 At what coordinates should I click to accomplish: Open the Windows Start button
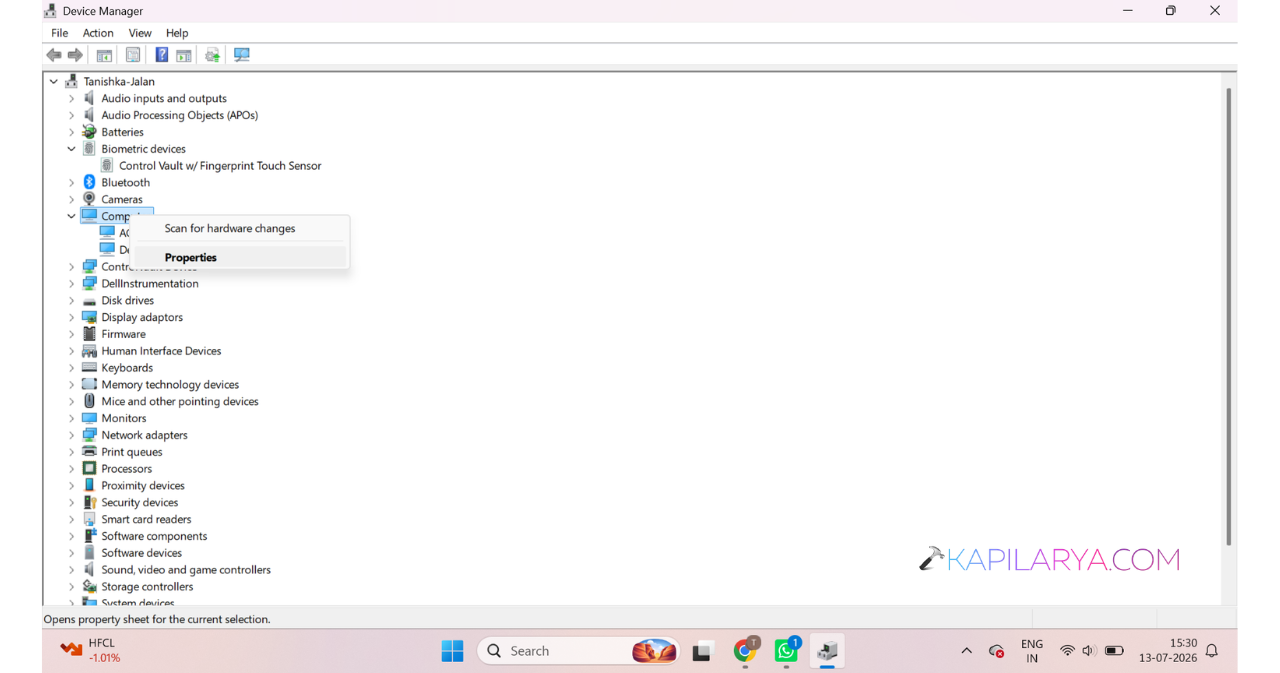click(452, 651)
